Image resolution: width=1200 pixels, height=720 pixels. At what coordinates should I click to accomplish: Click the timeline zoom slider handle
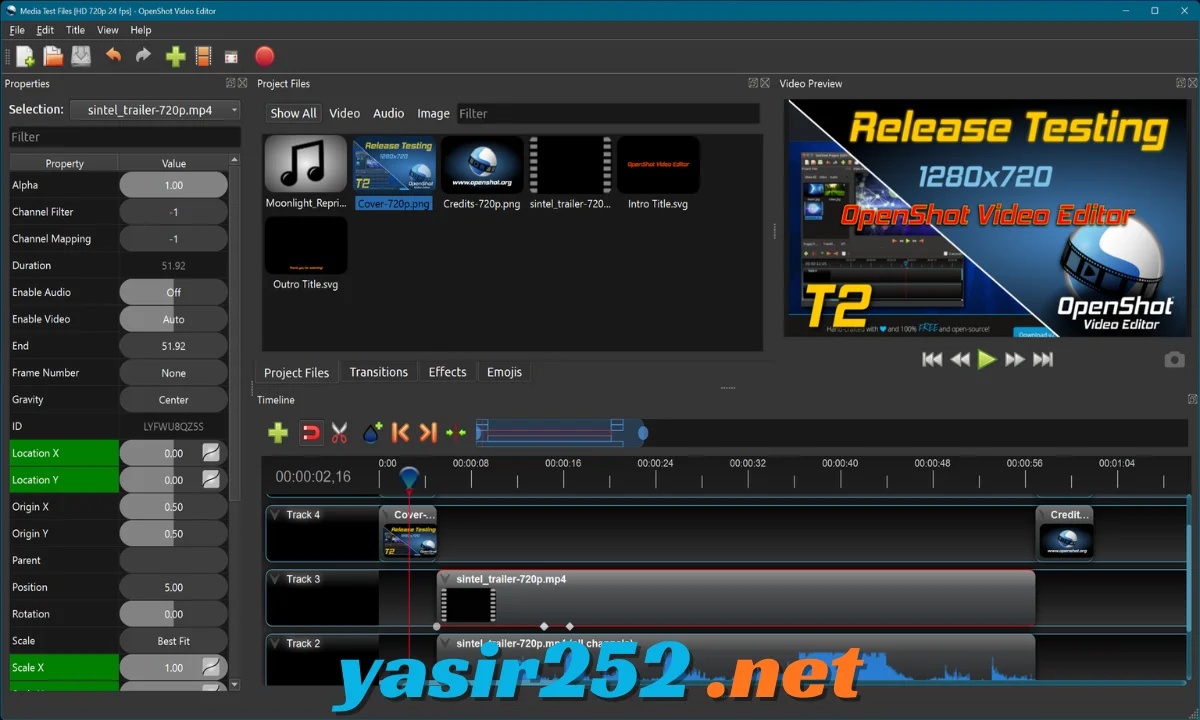pyautogui.click(x=643, y=433)
